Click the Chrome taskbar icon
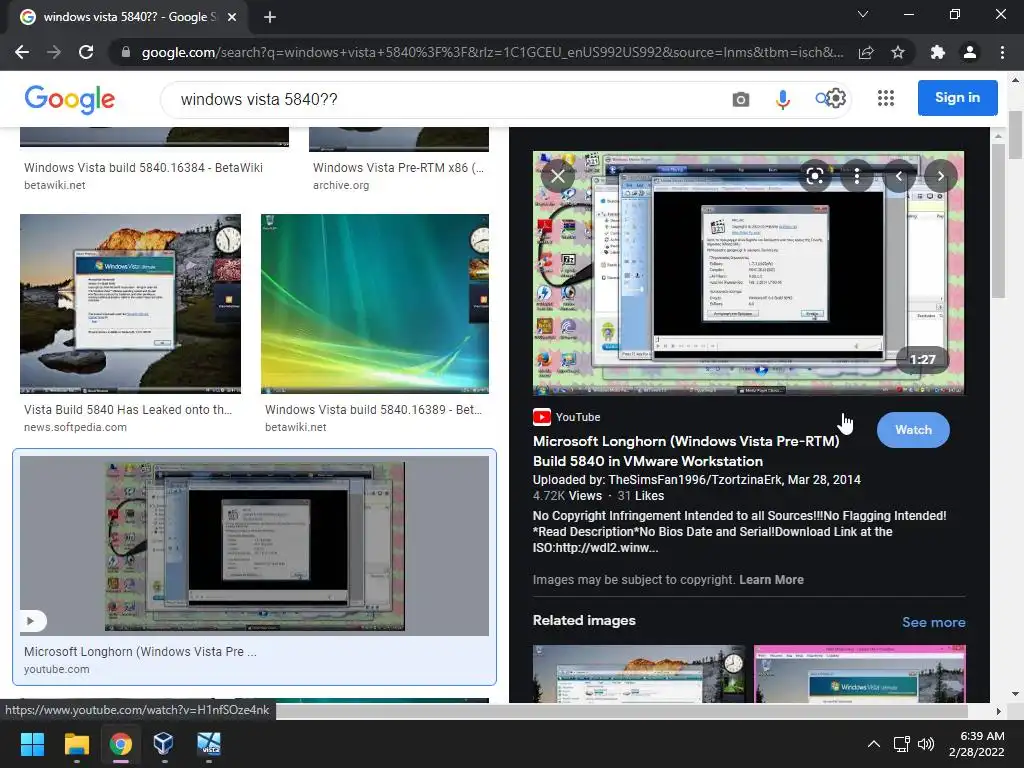This screenshot has height=768, width=1024. 121,744
